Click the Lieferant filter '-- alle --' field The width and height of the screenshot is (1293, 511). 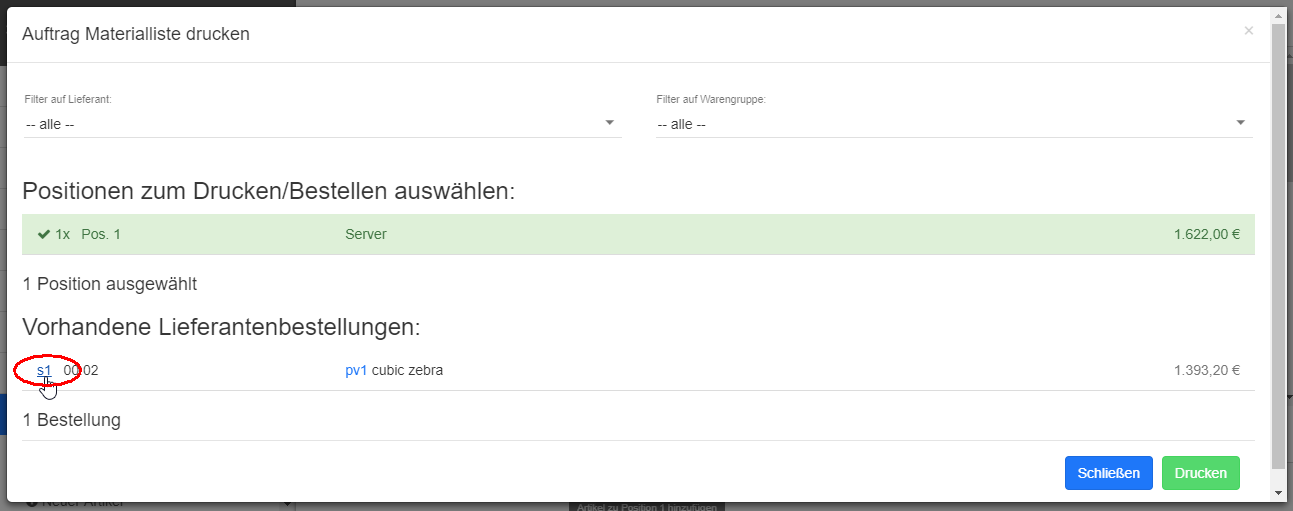click(310, 124)
